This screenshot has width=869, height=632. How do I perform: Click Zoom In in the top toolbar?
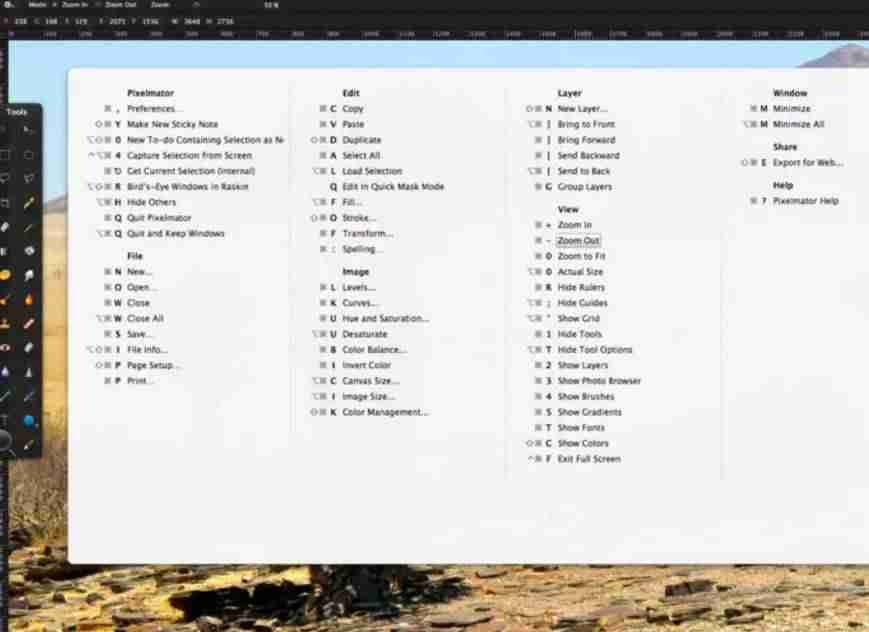point(75,4)
